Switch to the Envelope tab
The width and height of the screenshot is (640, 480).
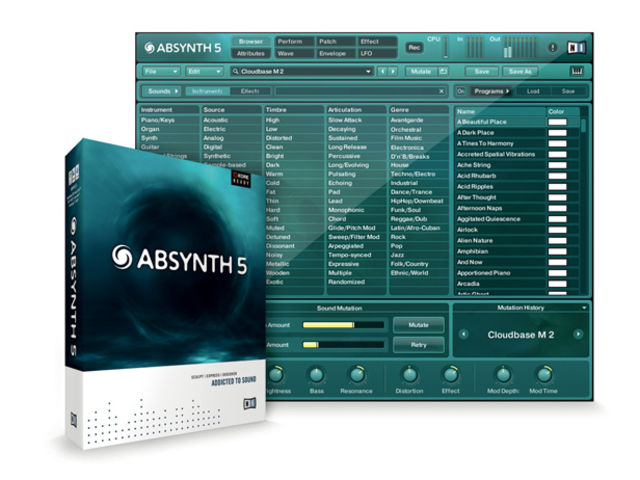point(336,53)
